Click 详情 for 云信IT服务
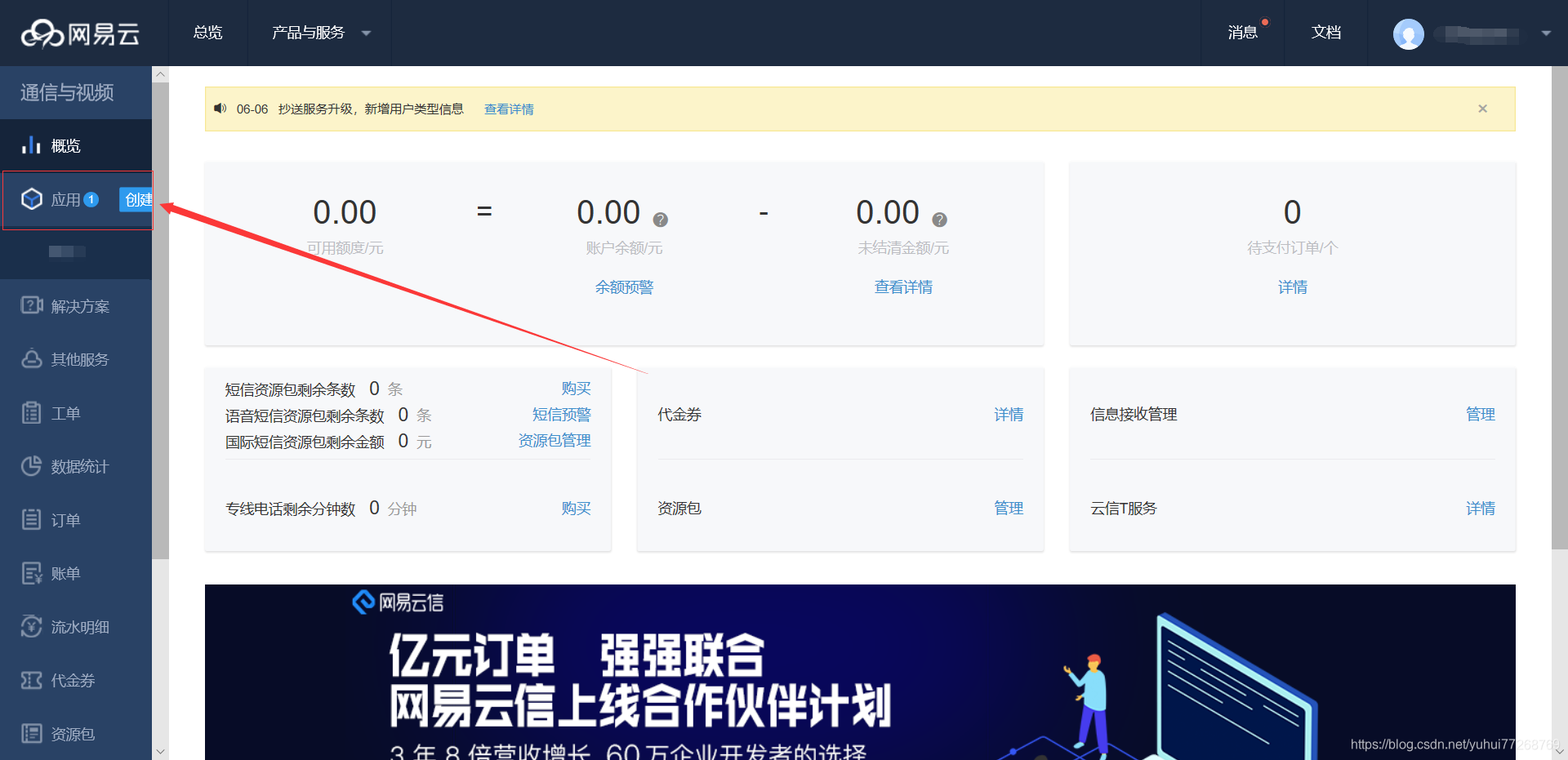 click(x=1481, y=509)
